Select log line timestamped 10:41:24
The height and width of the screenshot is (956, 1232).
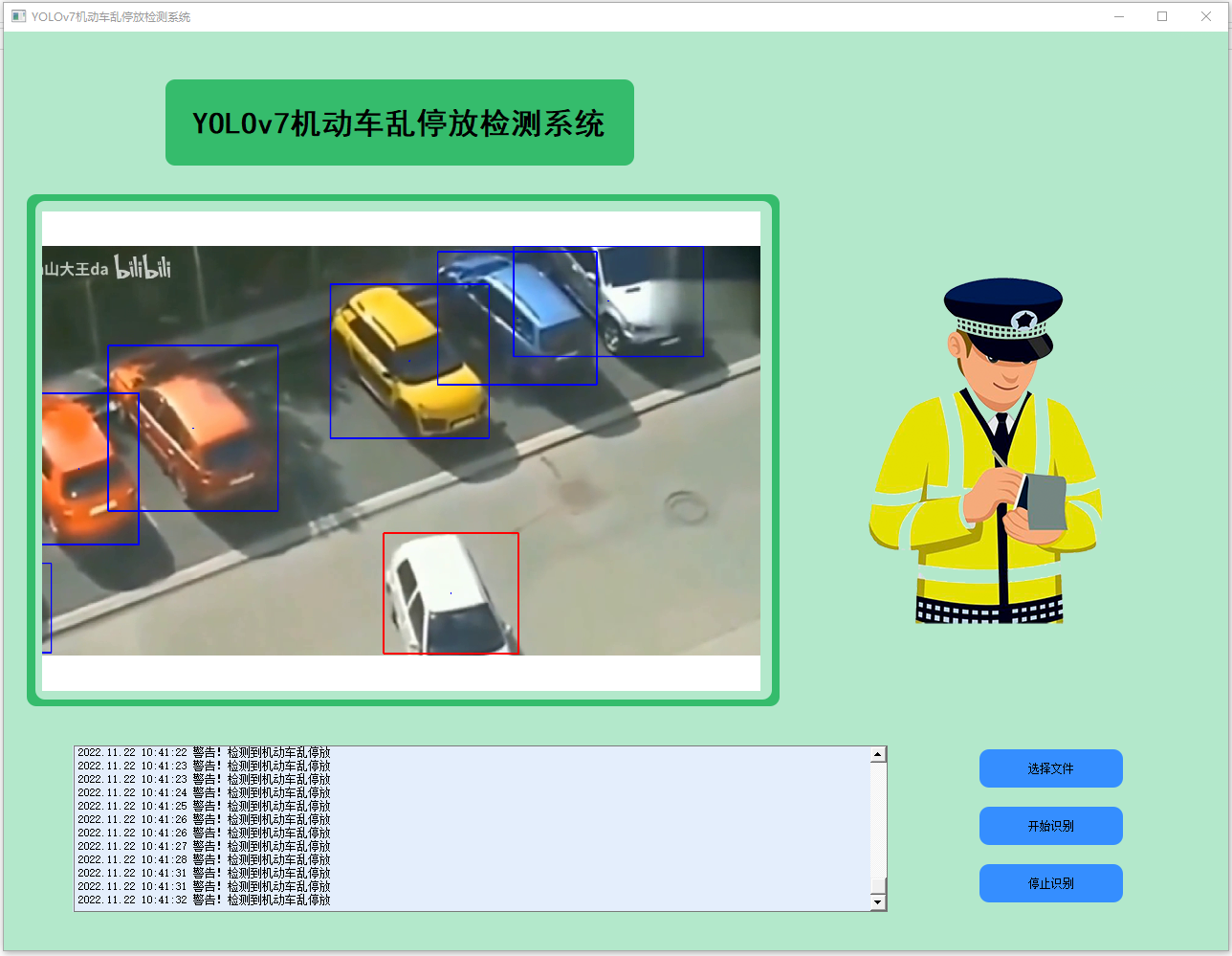coord(204,792)
